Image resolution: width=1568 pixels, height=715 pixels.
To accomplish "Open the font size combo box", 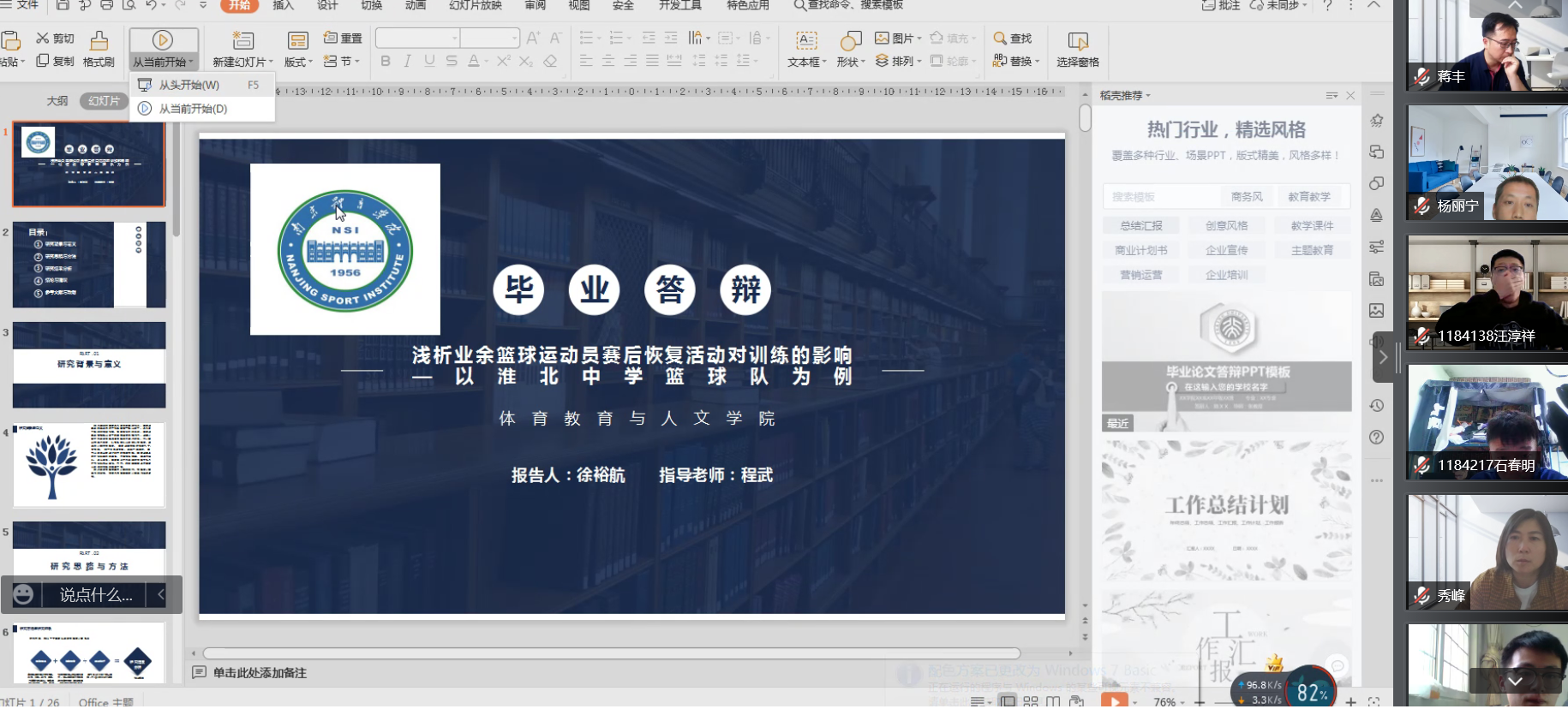I will pos(490,38).
